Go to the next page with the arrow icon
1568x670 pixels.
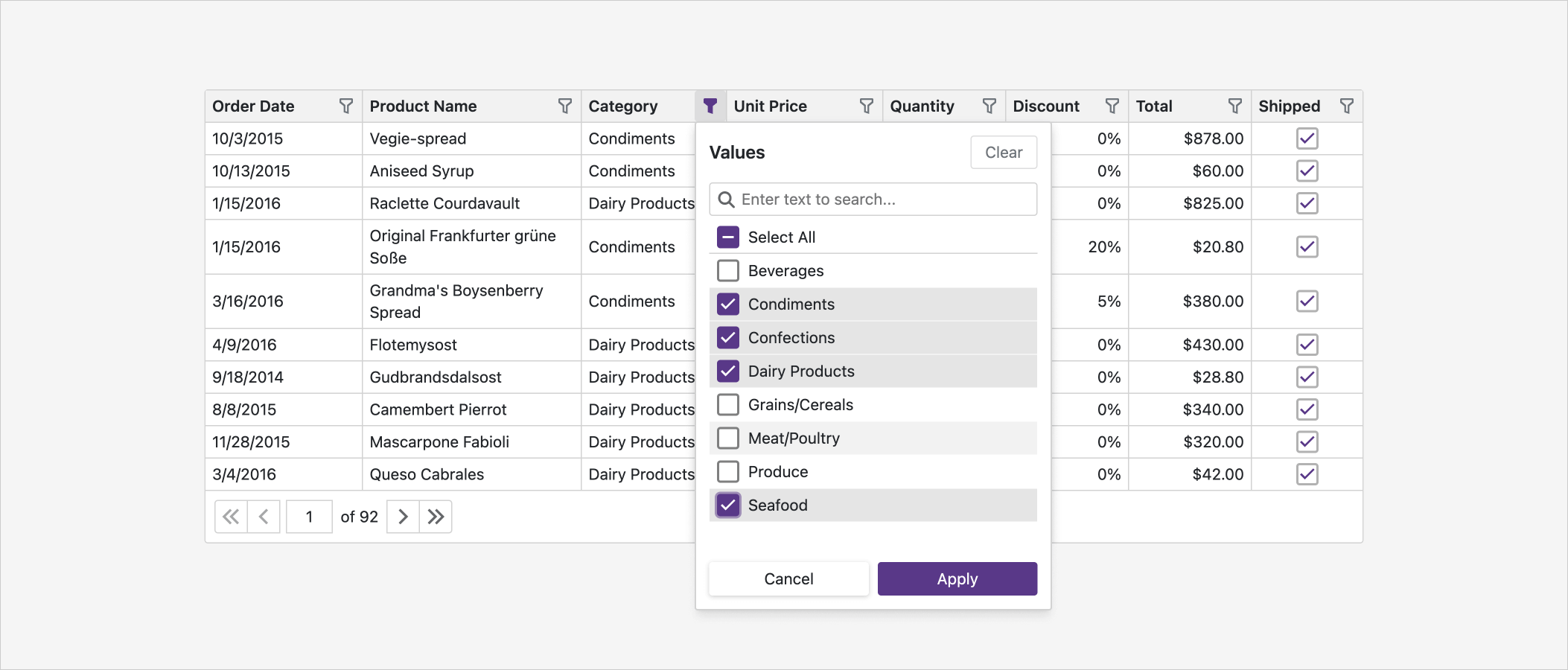tap(403, 516)
